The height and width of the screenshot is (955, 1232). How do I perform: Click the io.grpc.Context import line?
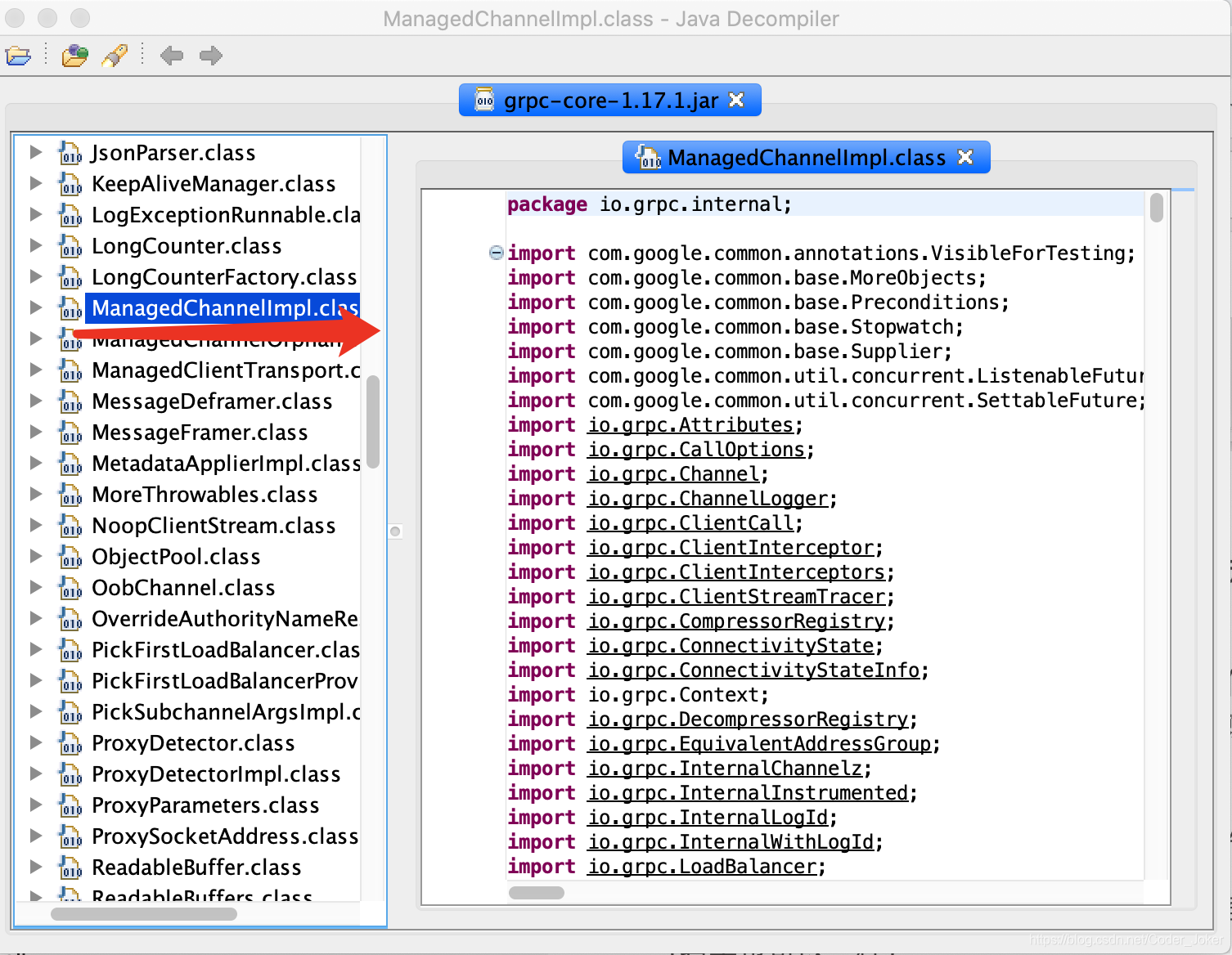pyautogui.click(x=638, y=695)
